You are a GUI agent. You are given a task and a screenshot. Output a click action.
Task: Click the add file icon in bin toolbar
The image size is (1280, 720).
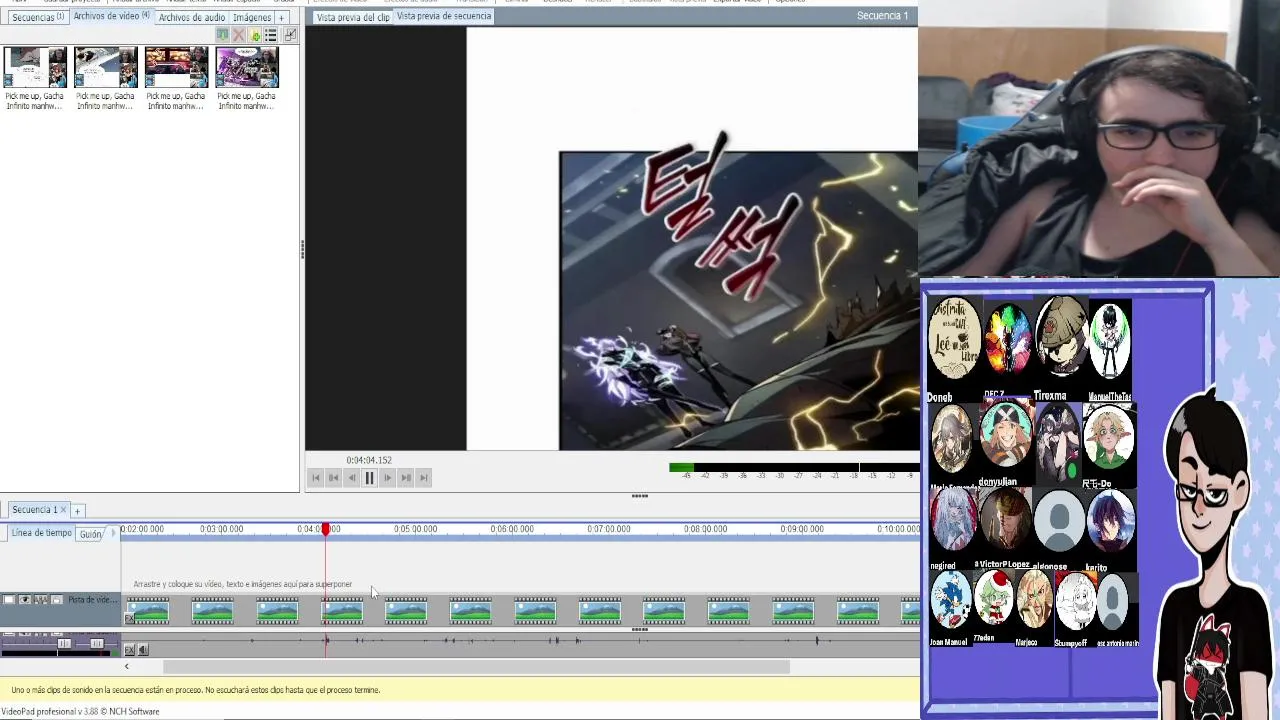click(x=255, y=35)
